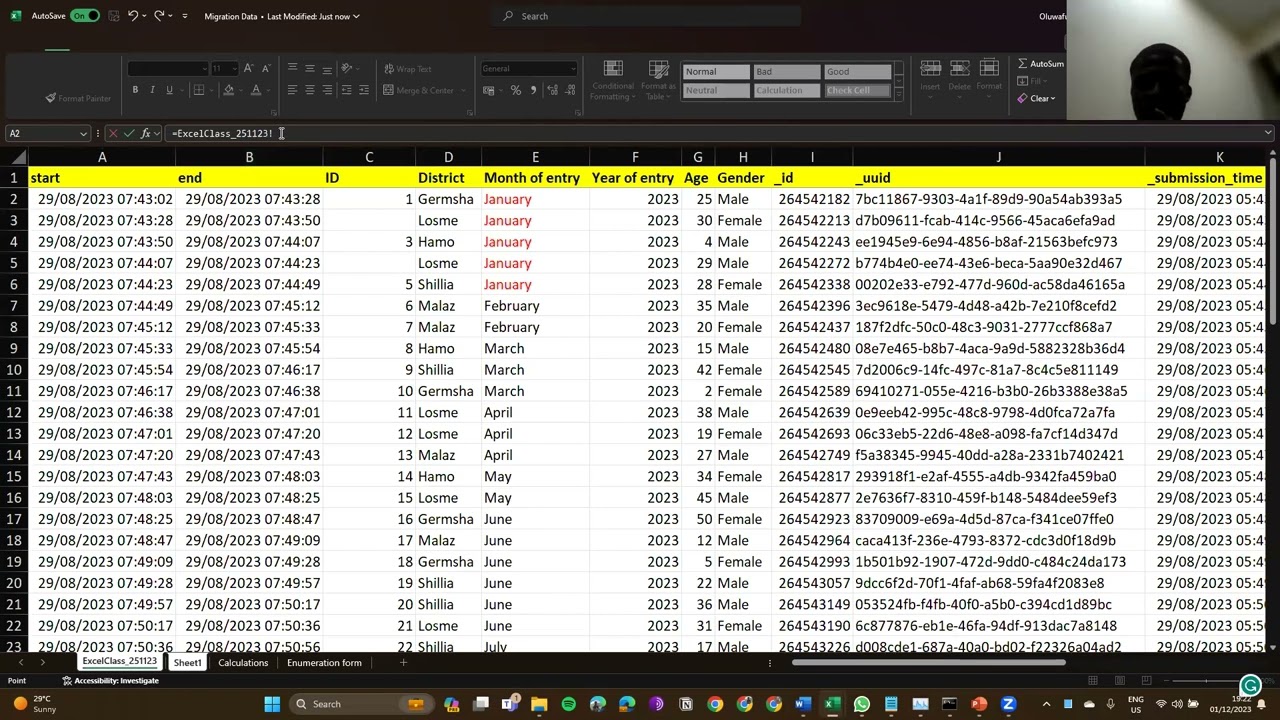Click Accessibility: Investigate in status bar
The height and width of the screenshot is (720, 1280).
111,681
